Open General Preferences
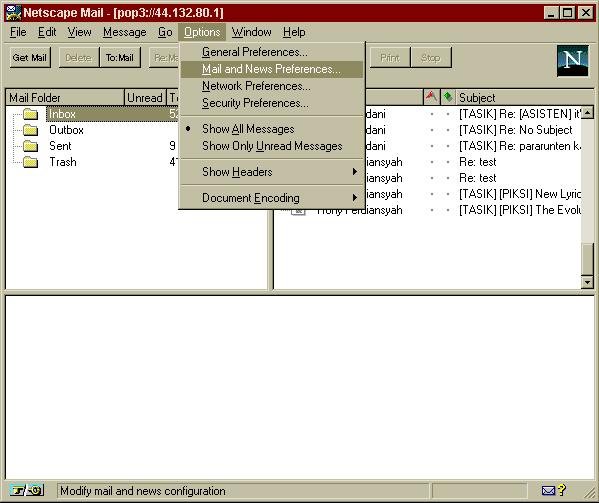The height and width of the screenshot is (503, 599). 271,52
